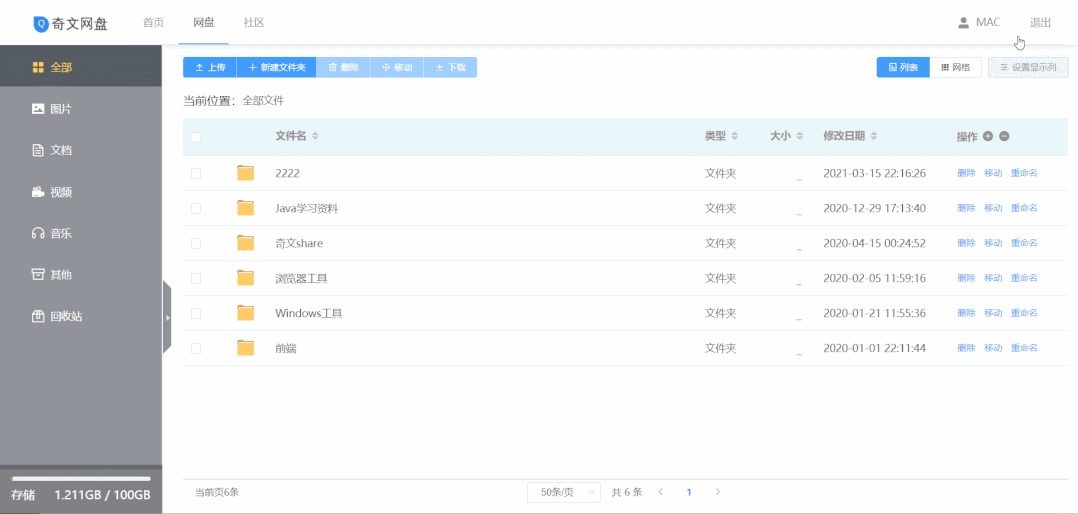Click 删除 for 浏览器工具

[966, 278]
